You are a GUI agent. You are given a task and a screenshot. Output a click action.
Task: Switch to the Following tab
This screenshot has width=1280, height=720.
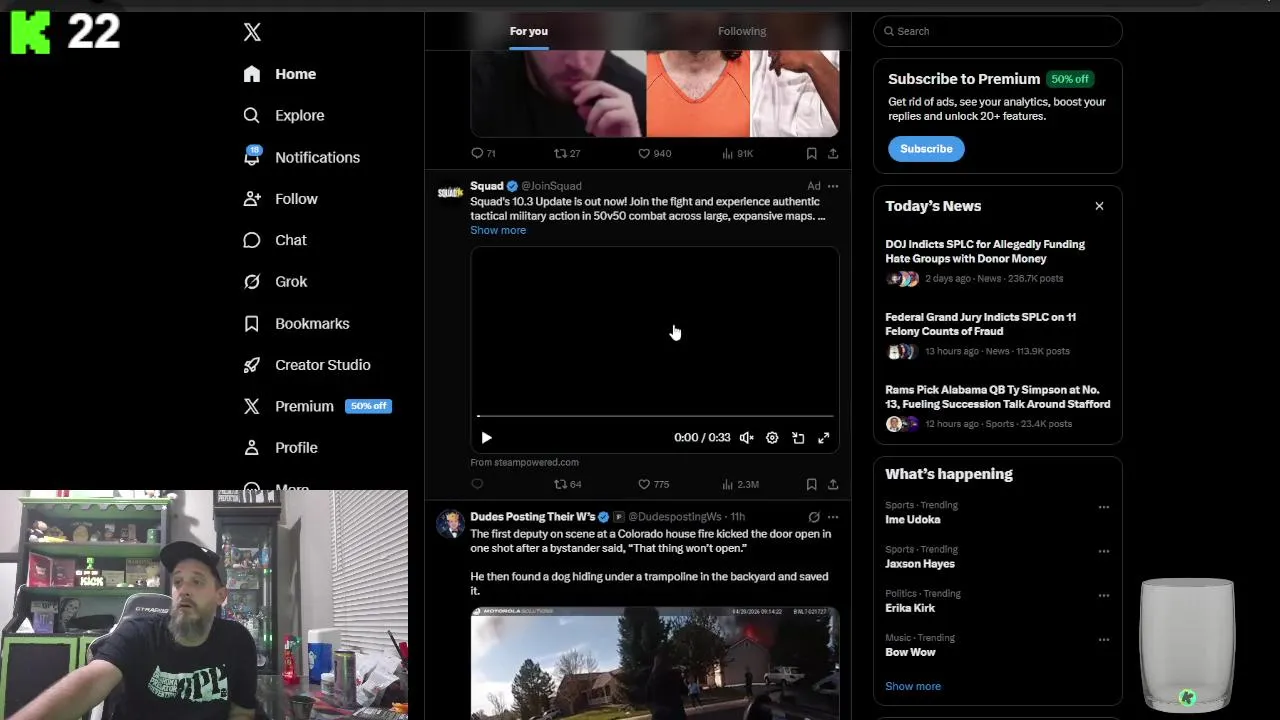pyautogui.click(x=742, y=31)
